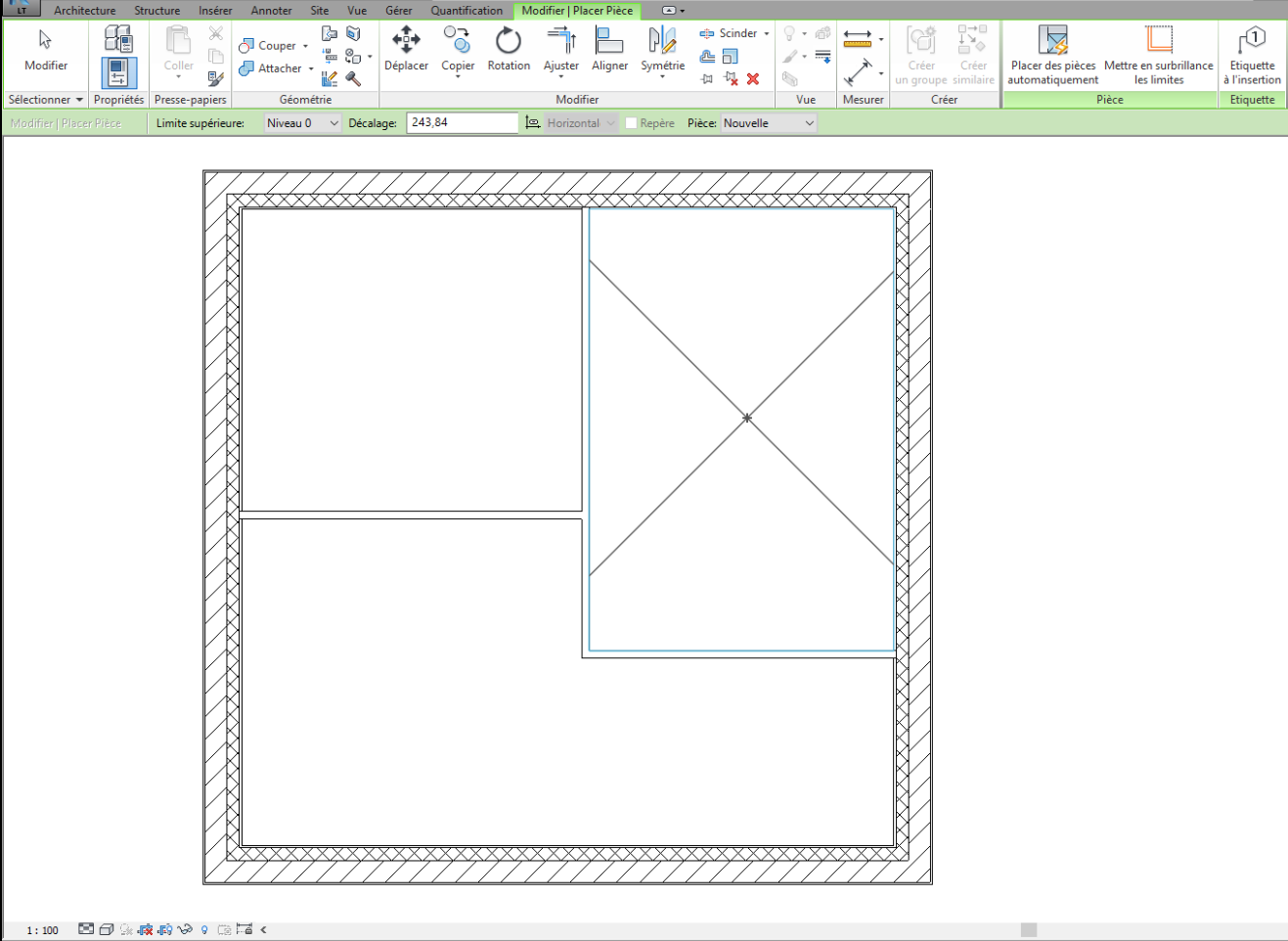This screenshot has height=941, width=1288.
Task: Open the Annoter ribbon tab
Action: (x=271, y=11)
